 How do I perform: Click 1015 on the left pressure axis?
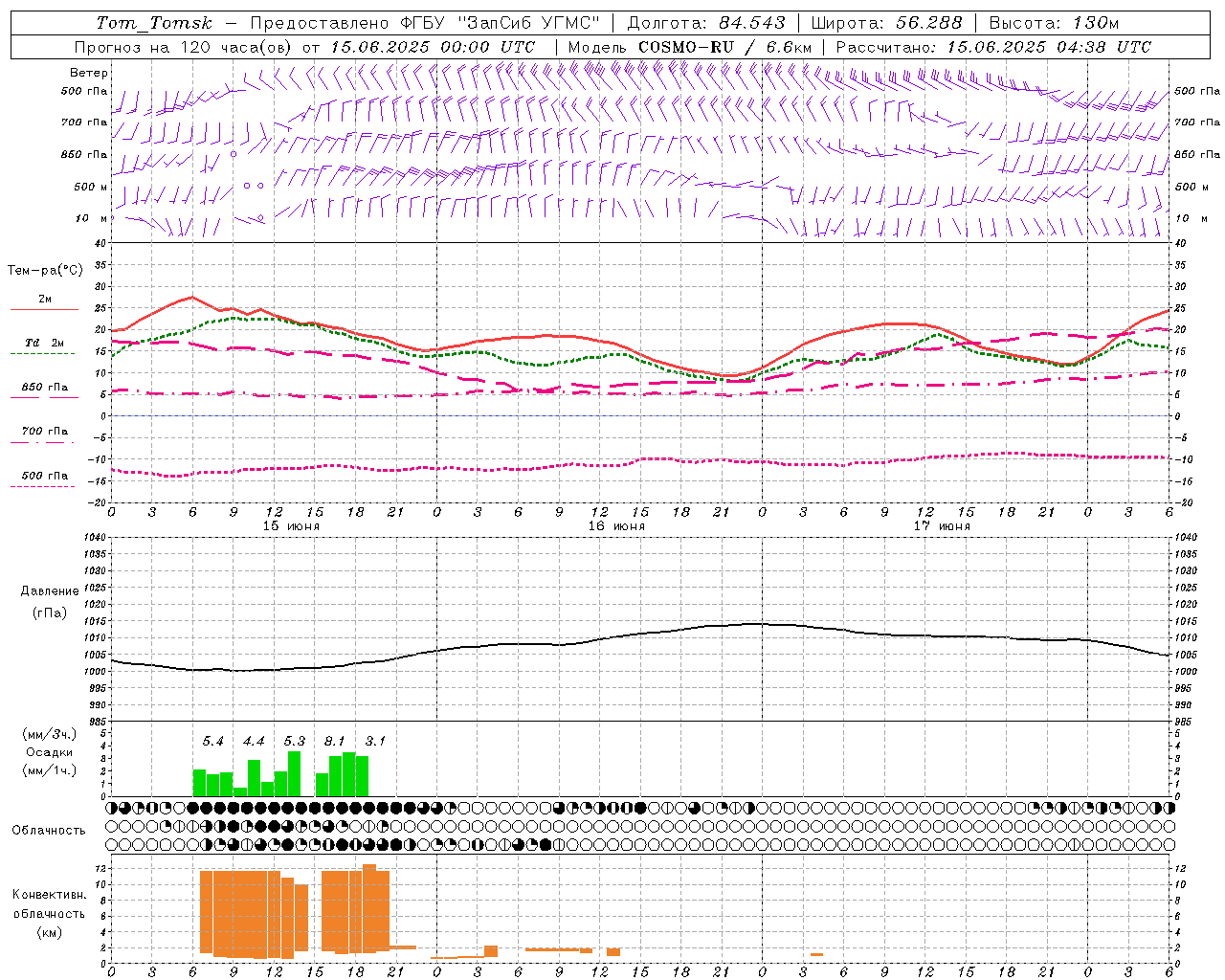coord(94,621)
